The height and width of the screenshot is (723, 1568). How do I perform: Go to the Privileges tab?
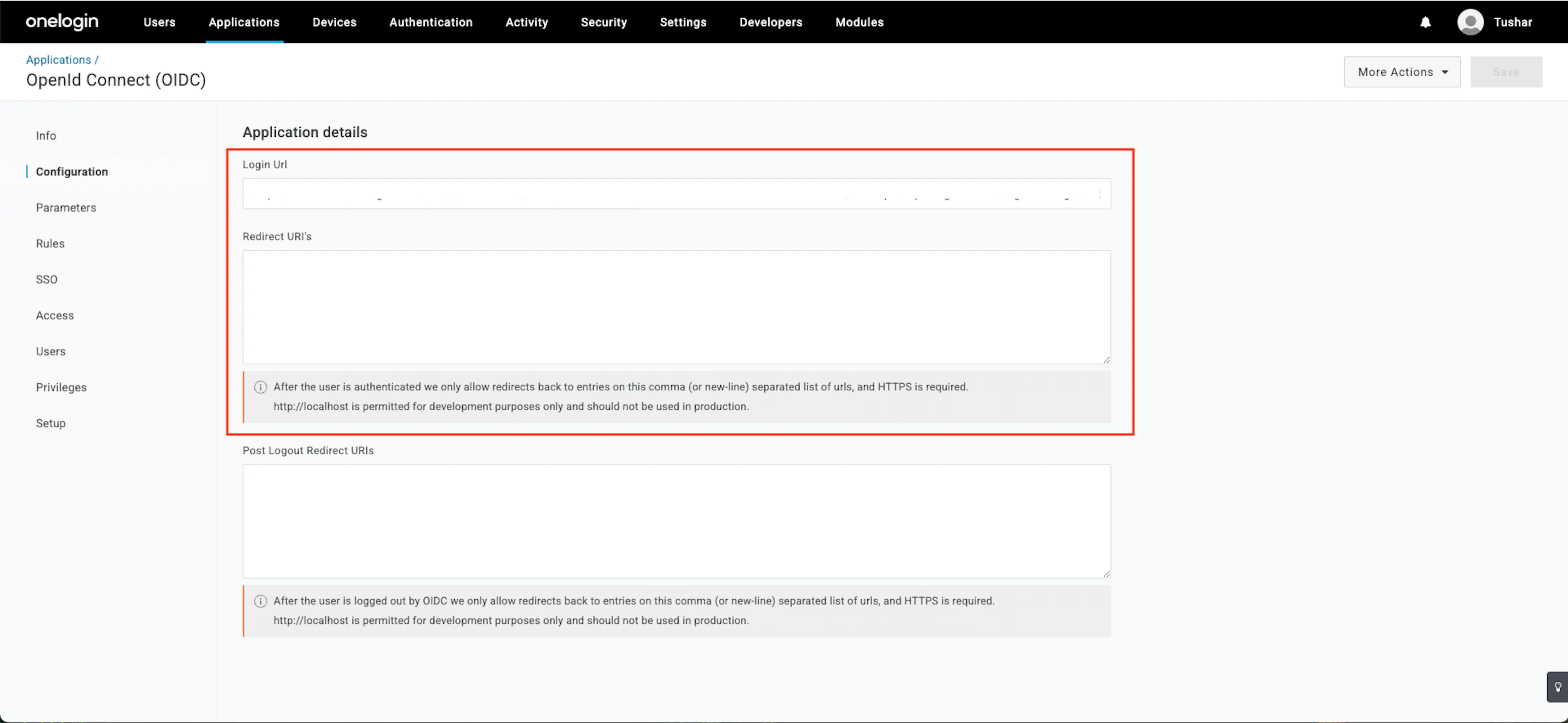click(x=61, y=387)
